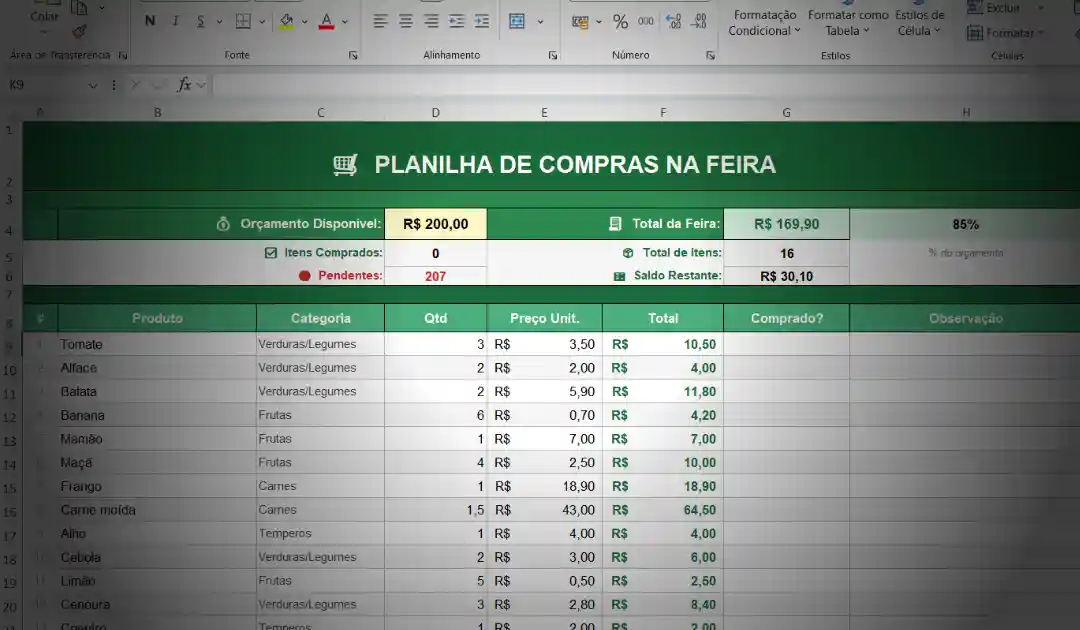Viewport: 1080px width, 630px height.
Task: Select the Carne moída product cell
Action: point(157,510)
